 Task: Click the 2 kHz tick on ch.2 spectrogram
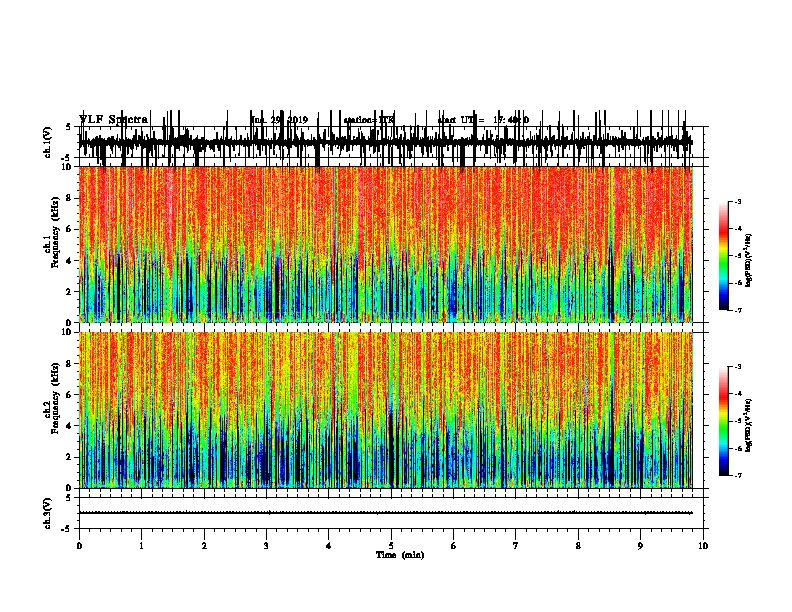pos(70,457)
